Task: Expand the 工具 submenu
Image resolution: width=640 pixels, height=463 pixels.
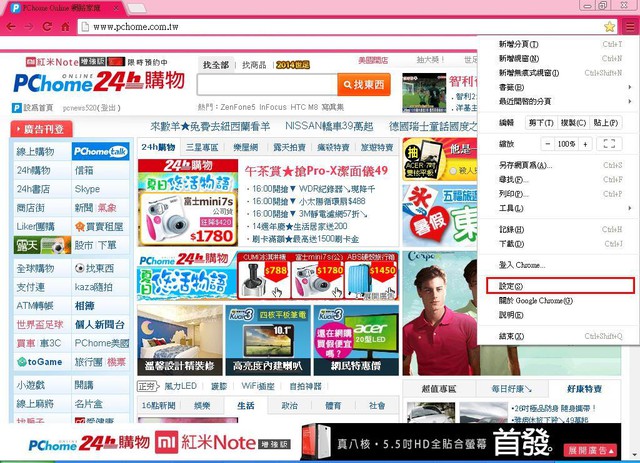Action: point(560,208)
